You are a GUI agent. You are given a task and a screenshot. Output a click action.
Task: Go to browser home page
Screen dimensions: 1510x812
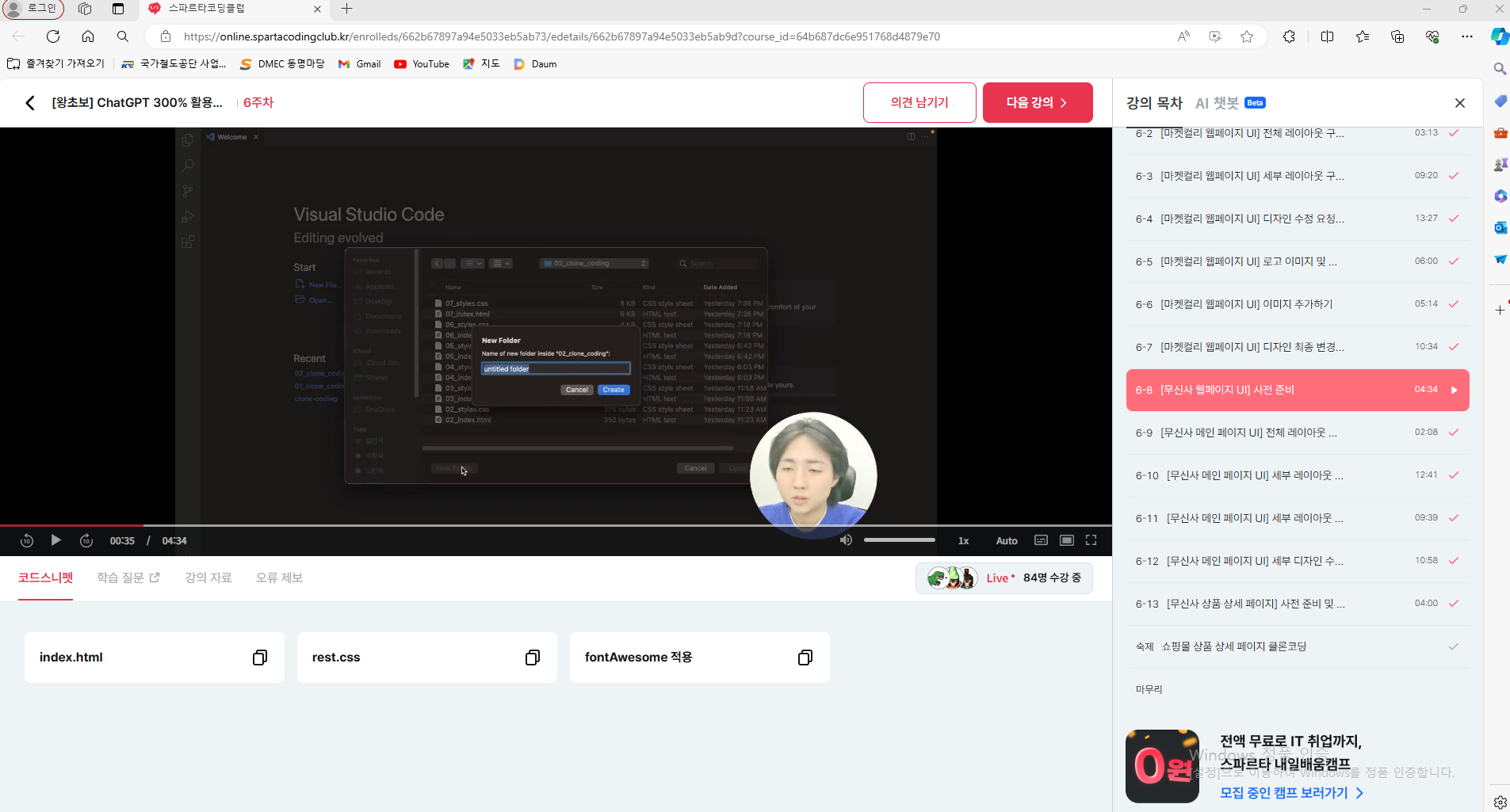pos(88,36)
